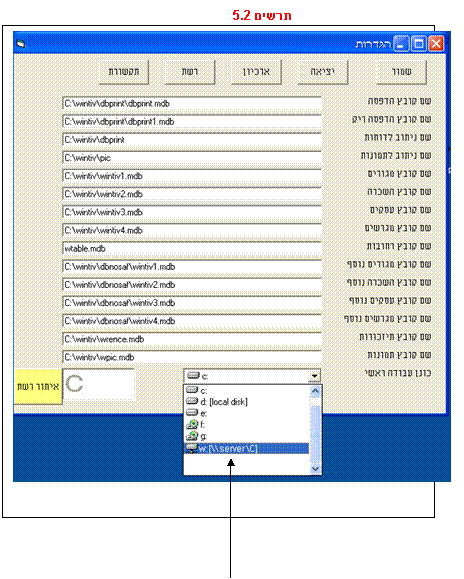
Task: Open the main work drive dropdown arrow
Action: click(x=315, y=376)
